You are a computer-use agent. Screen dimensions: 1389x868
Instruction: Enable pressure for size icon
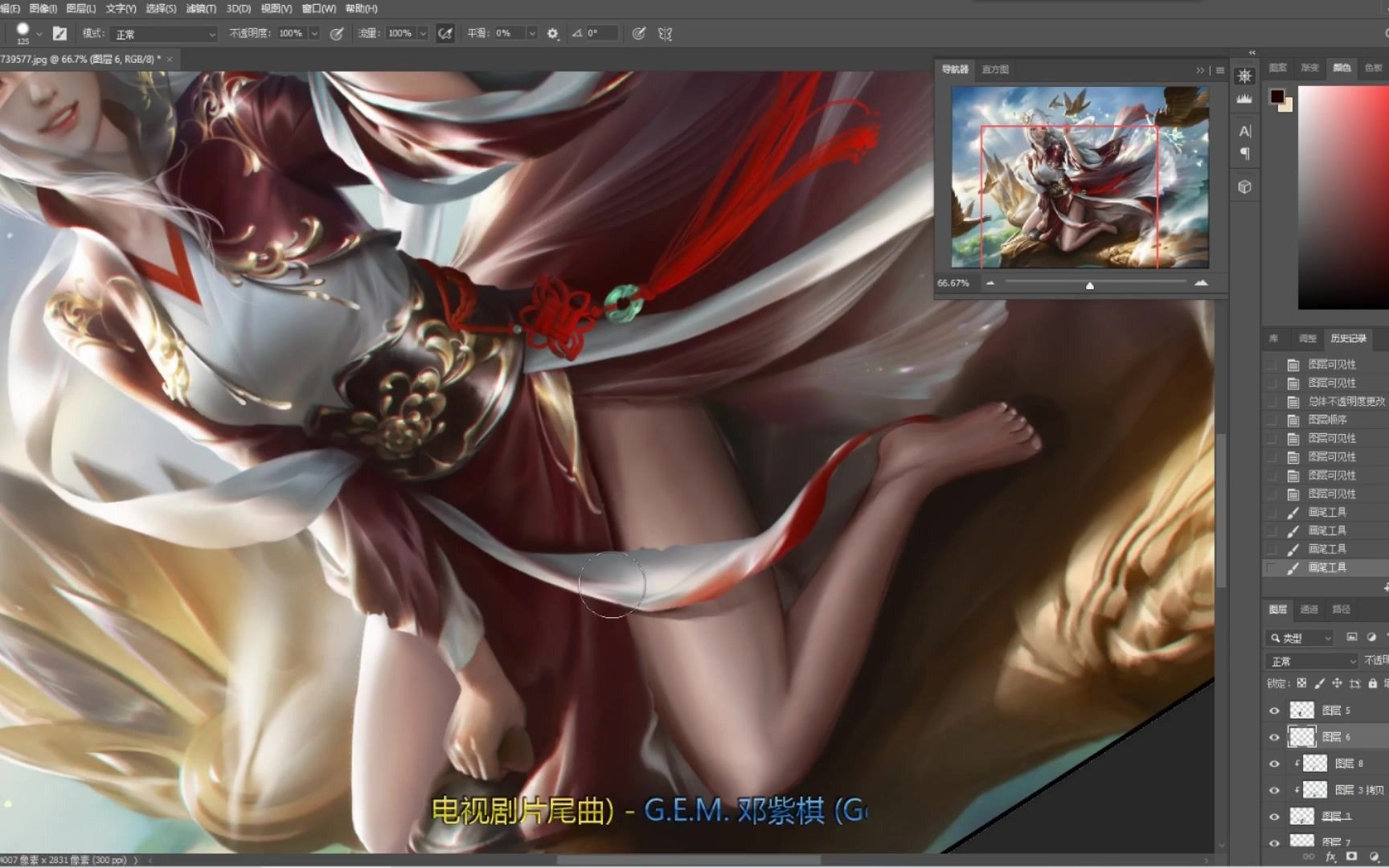(x=639, y=34)
